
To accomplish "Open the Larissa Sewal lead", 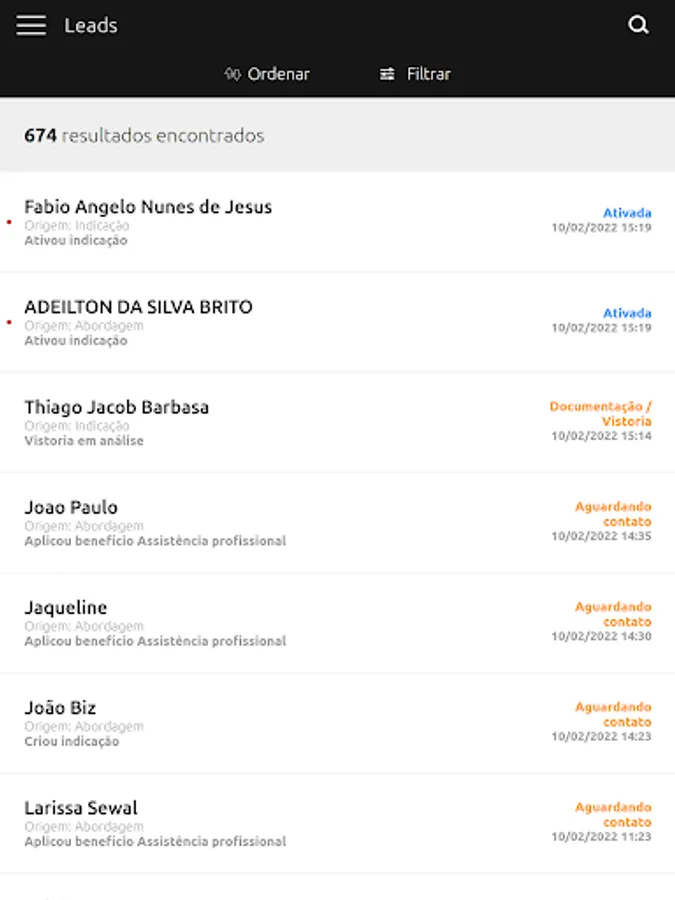I will (x=338, y=823).
